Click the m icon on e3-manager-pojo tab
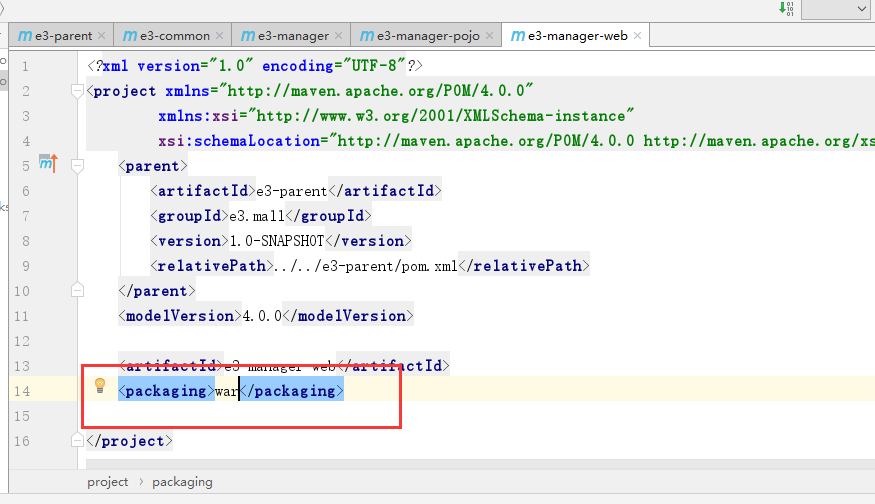This screenshot has width=875, height=504. [367, 36]
